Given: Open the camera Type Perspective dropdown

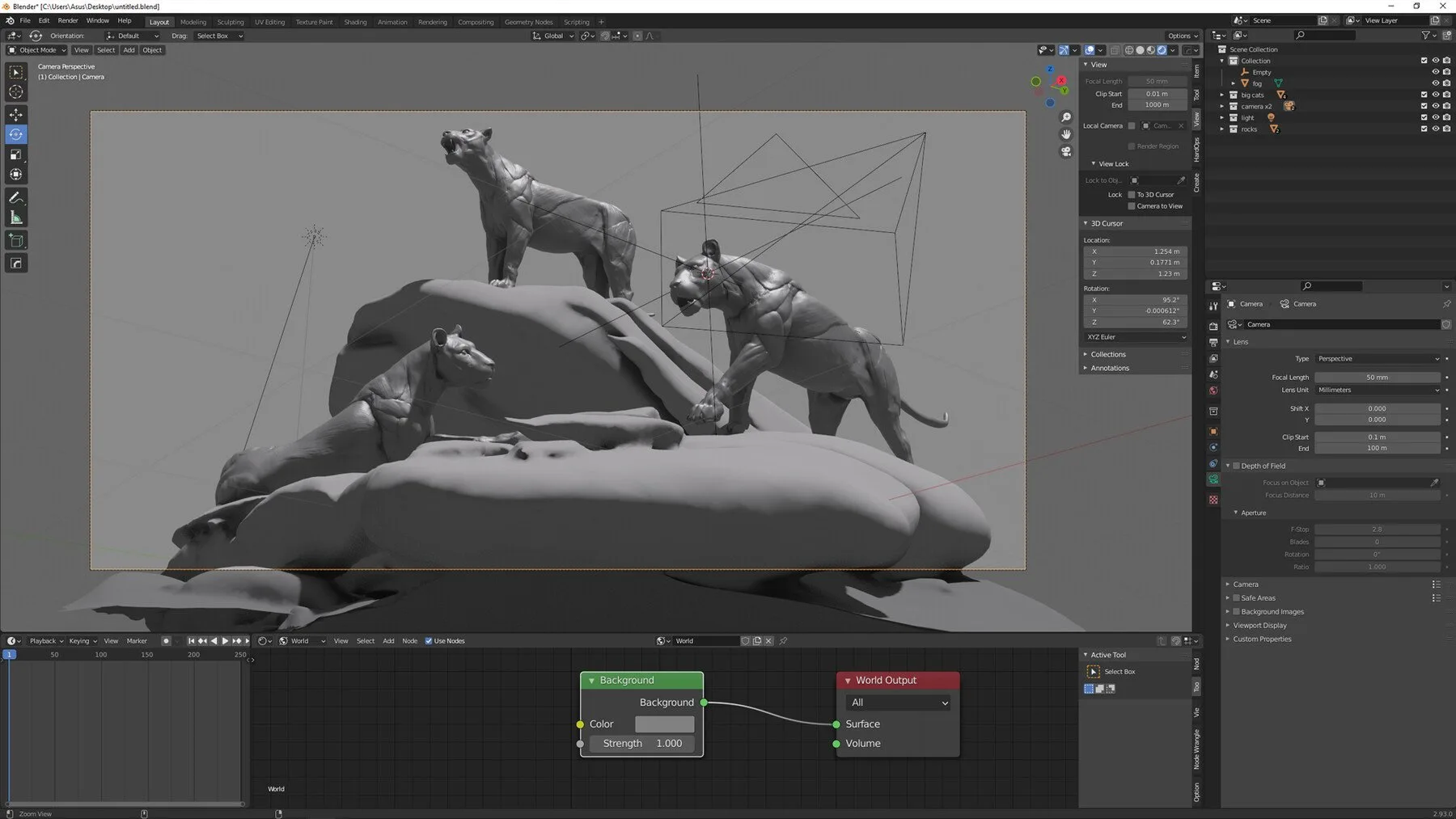Looking at the screenshot, I should pyautogui.click(x=1378, y=359).
